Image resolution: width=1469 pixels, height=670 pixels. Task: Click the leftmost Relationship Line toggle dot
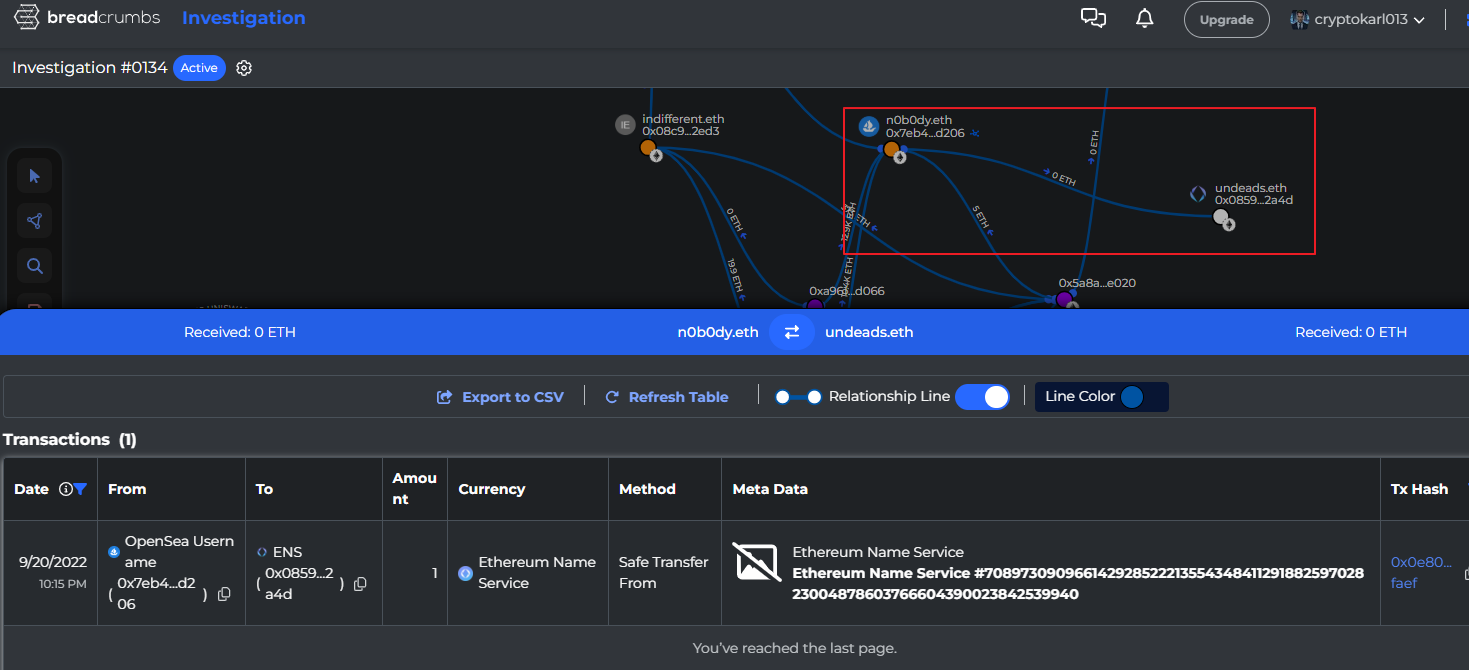(782, 396)
